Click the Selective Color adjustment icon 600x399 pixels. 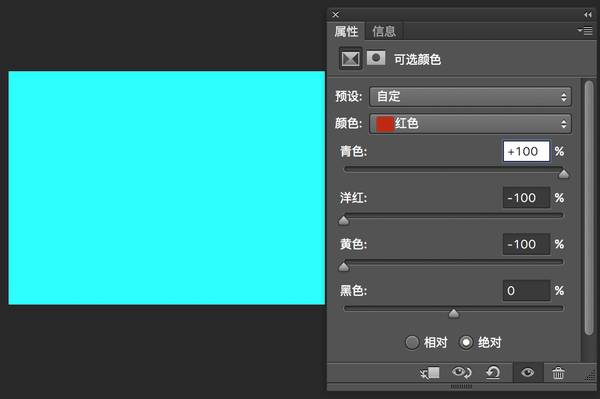(x=351, y=59)
